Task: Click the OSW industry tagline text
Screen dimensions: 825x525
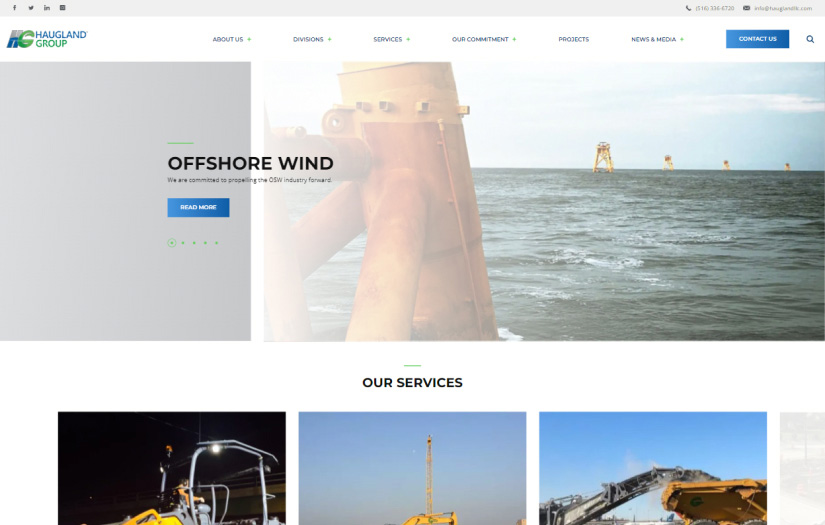Action: pos(250,180)
